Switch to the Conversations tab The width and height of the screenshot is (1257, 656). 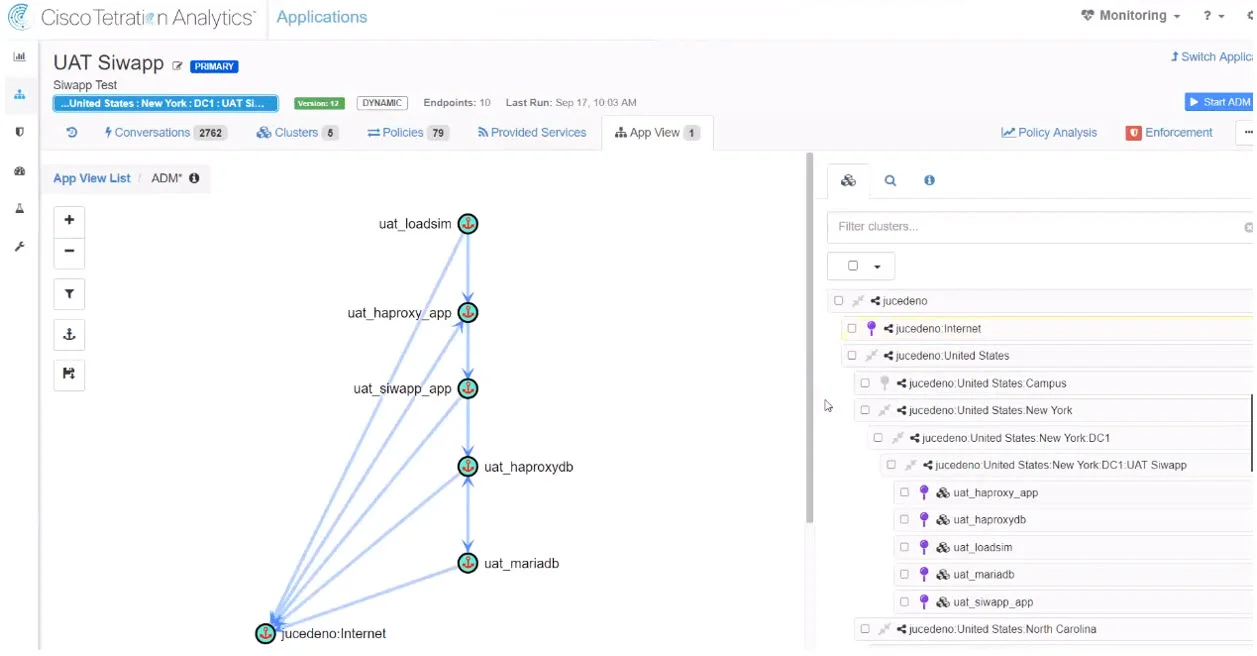[x=165, y=132]
